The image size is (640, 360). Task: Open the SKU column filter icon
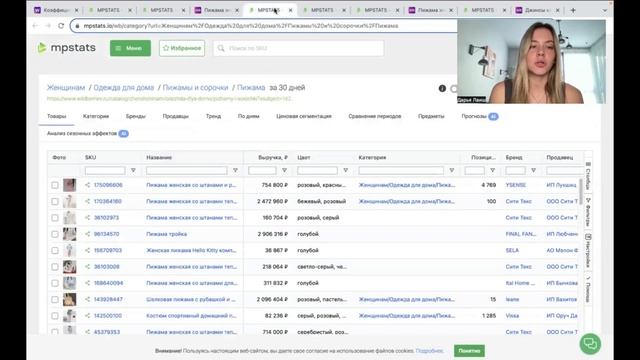(133, 170)
